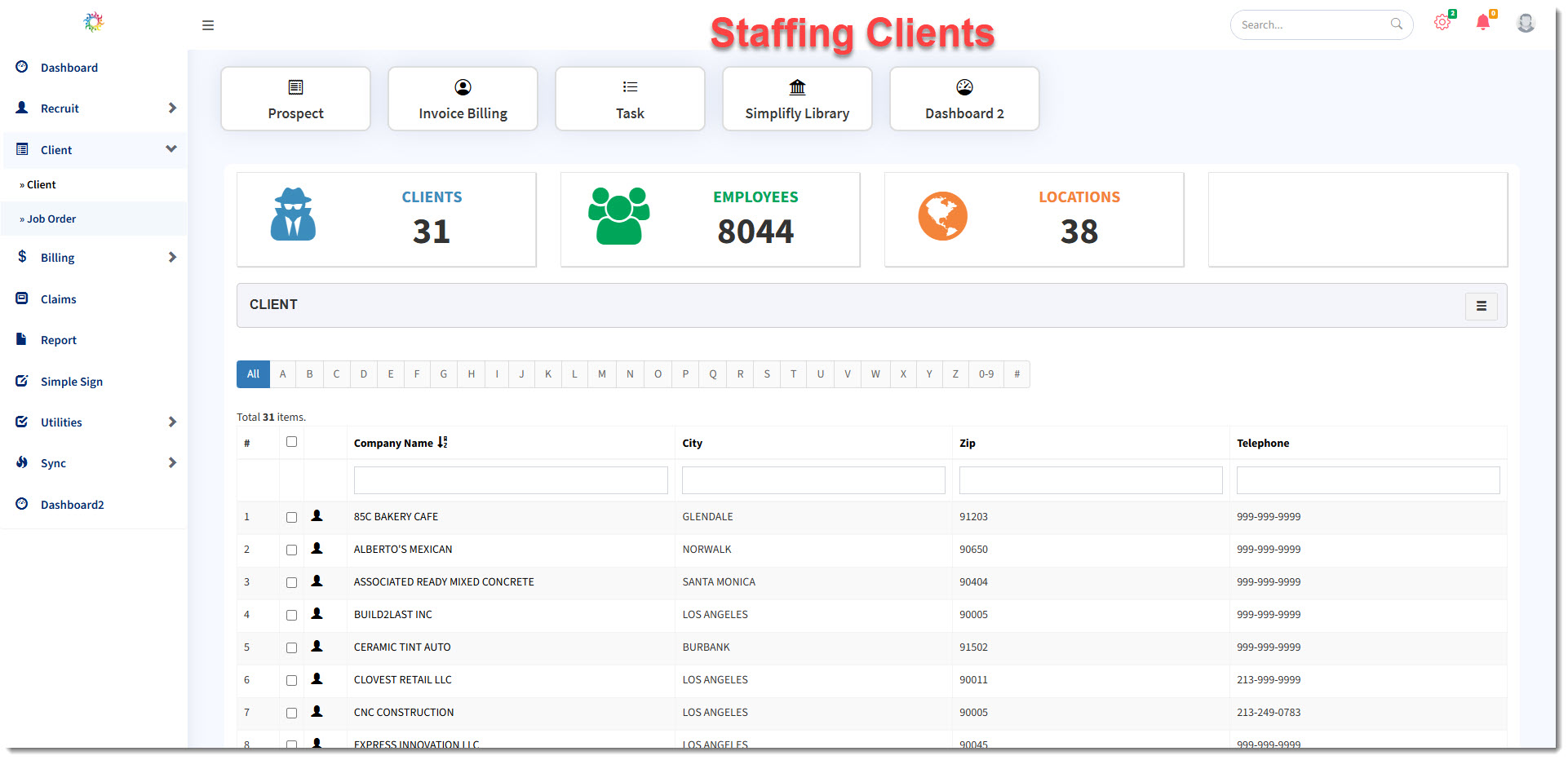Select the CERAMIC TINT AUTO row checkbox
1568x760 pixels.
tap(291, 647)
